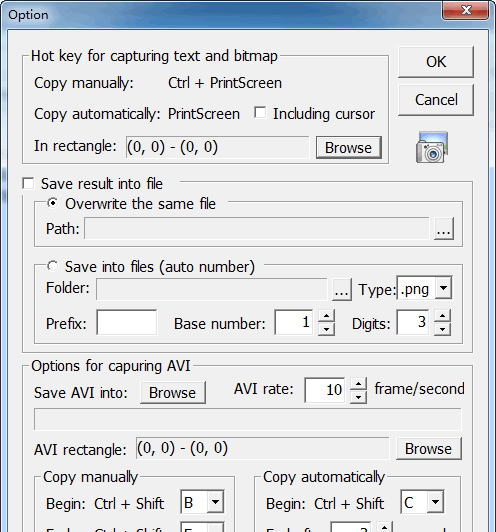Decrease Digits value with down arrow
The width and height of the screenshot is (496, 532).
click(442, 329)
